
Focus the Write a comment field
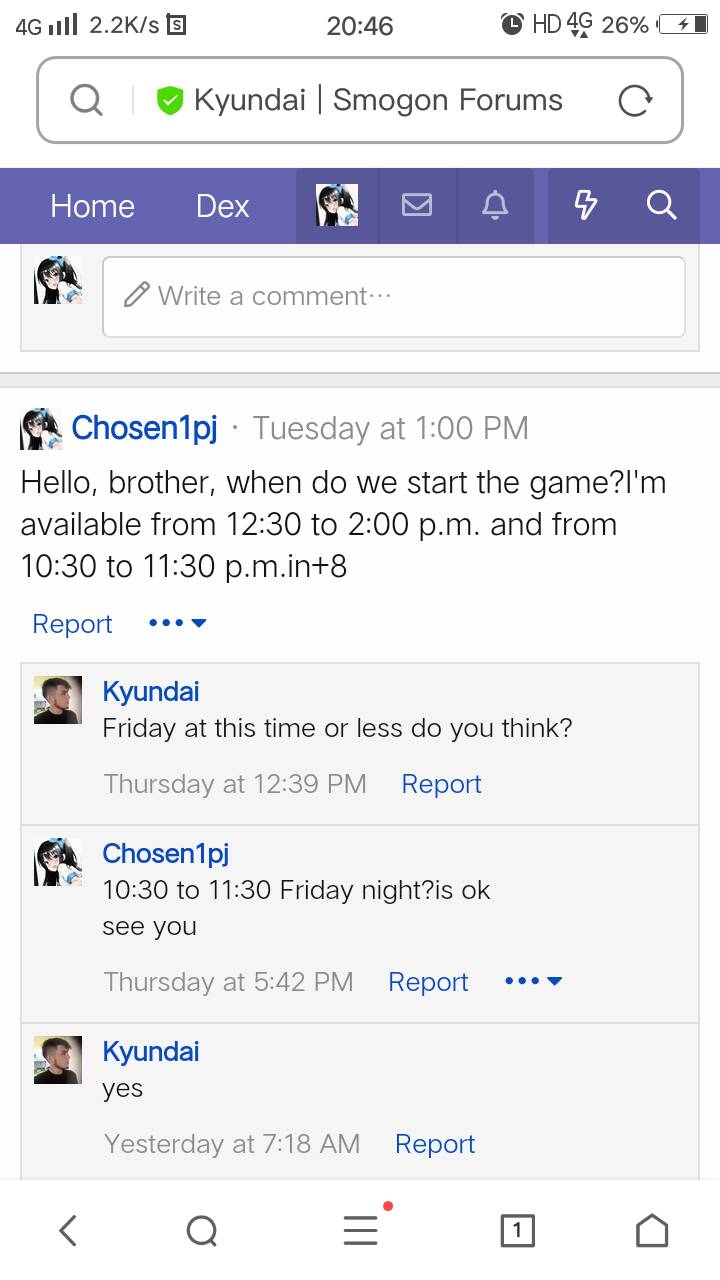(x=394, y=296)
